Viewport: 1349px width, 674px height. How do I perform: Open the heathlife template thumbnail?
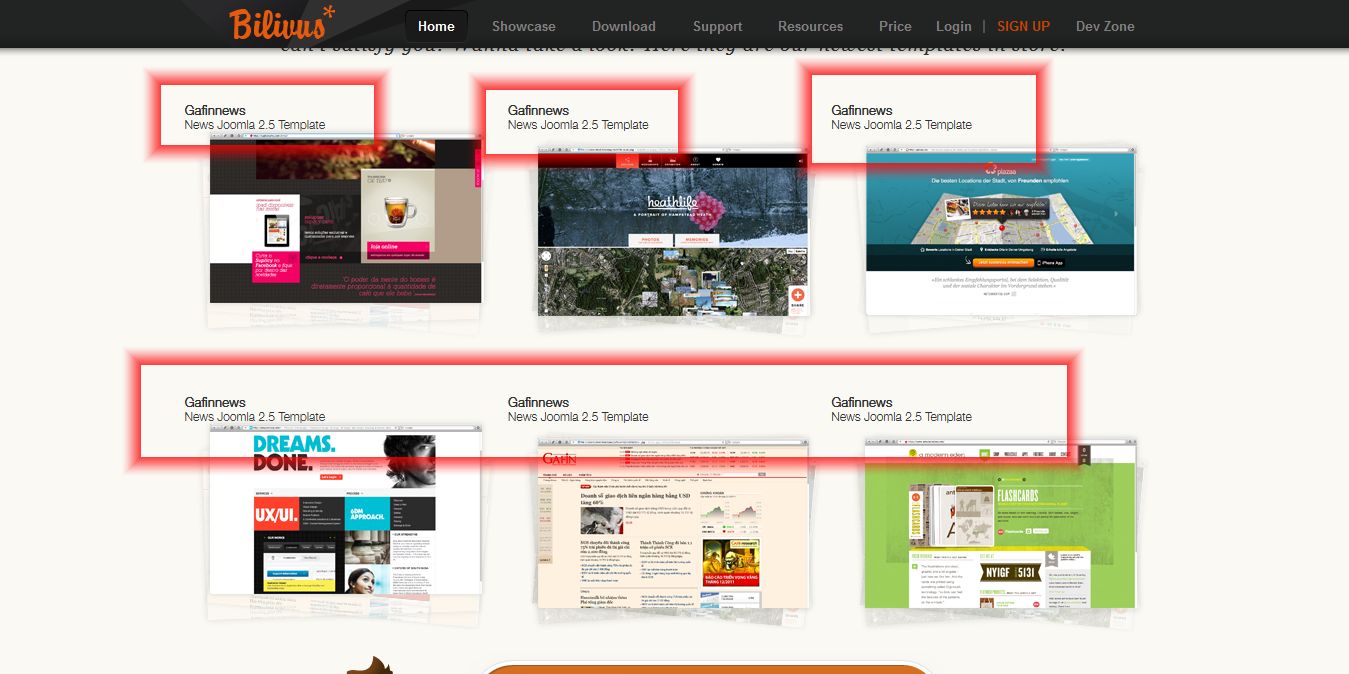point(673,234)
